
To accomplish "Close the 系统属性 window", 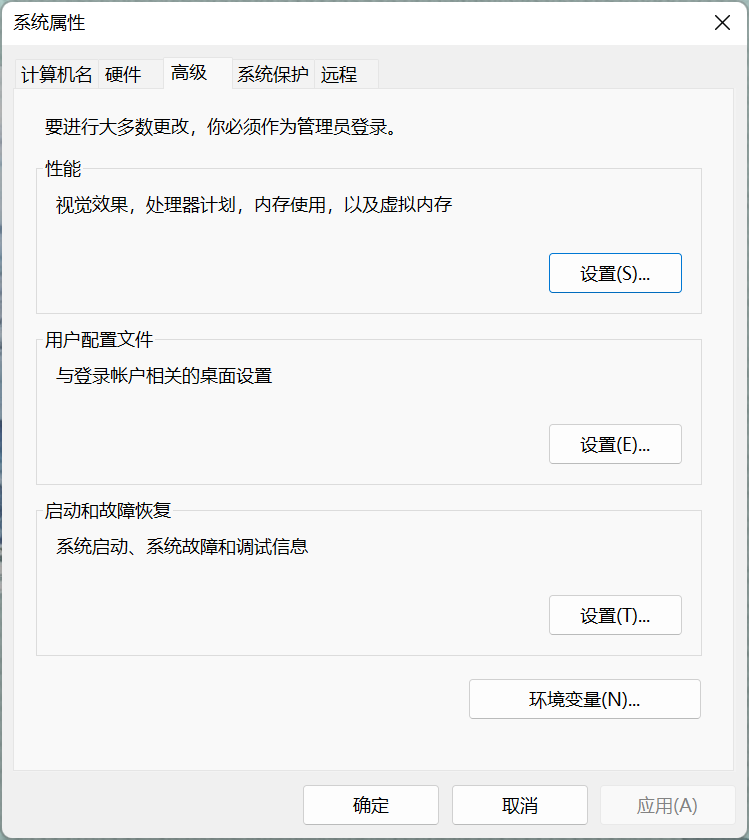I will coord(722,22).
